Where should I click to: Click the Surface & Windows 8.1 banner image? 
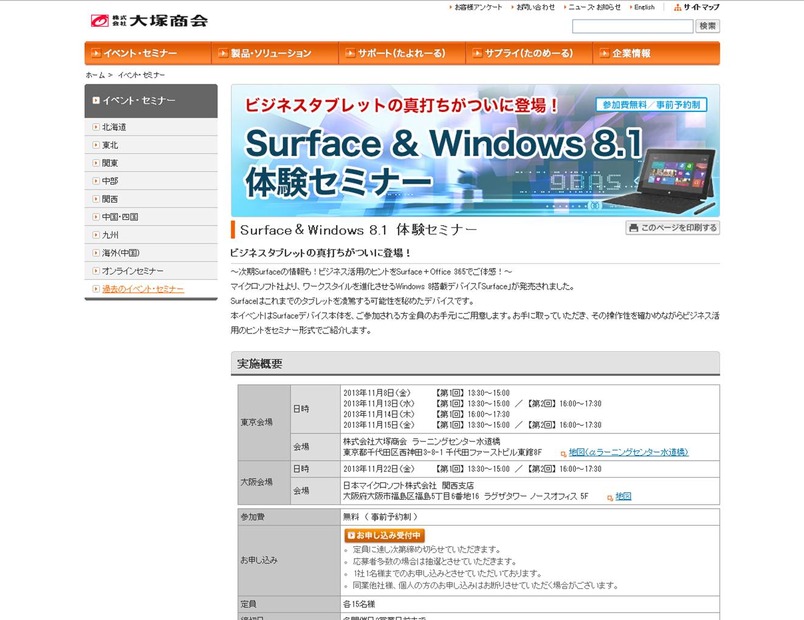point(475,150)
